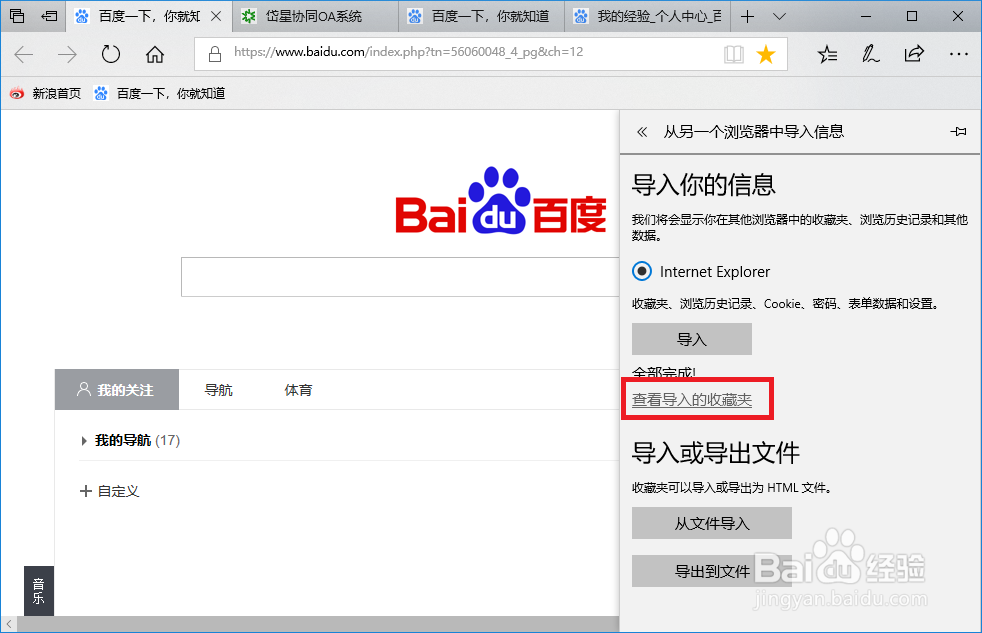Go to the Home page icon
982x633 pixels.
[x=155, y=54]
